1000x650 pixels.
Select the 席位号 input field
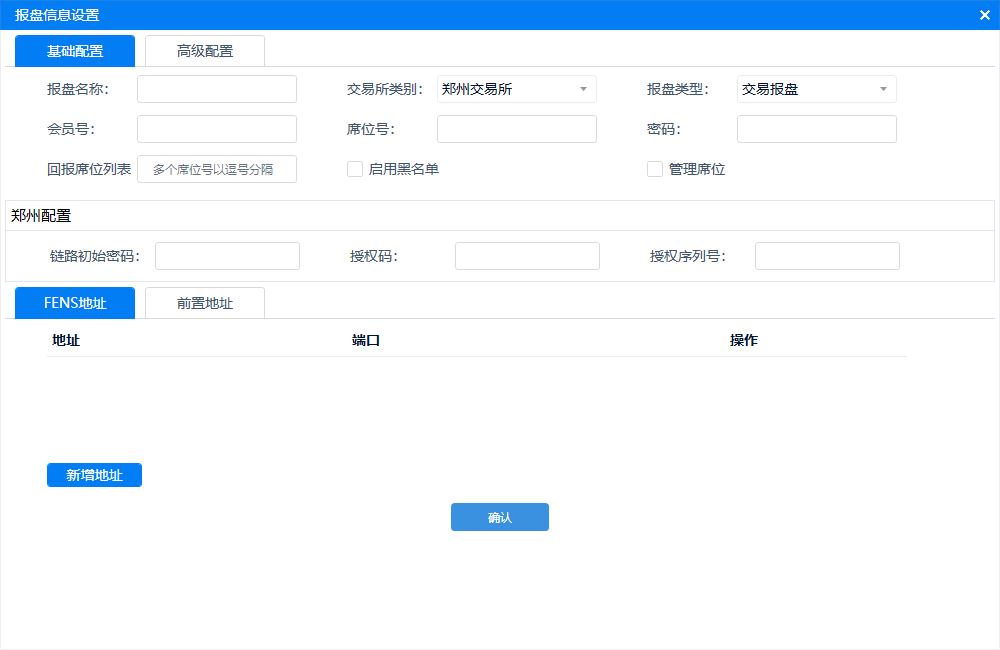517,129
